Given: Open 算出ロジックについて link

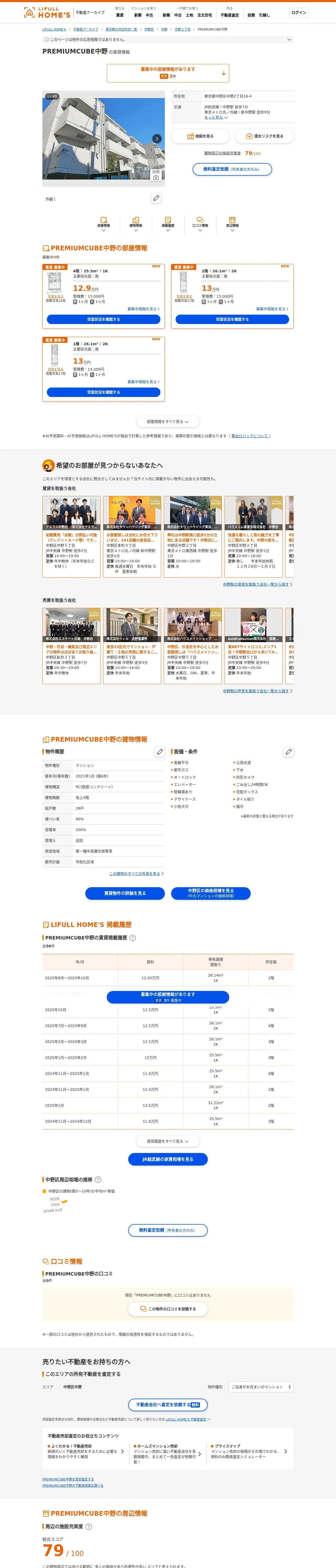Looking at the screenshot, I should 249,436.
